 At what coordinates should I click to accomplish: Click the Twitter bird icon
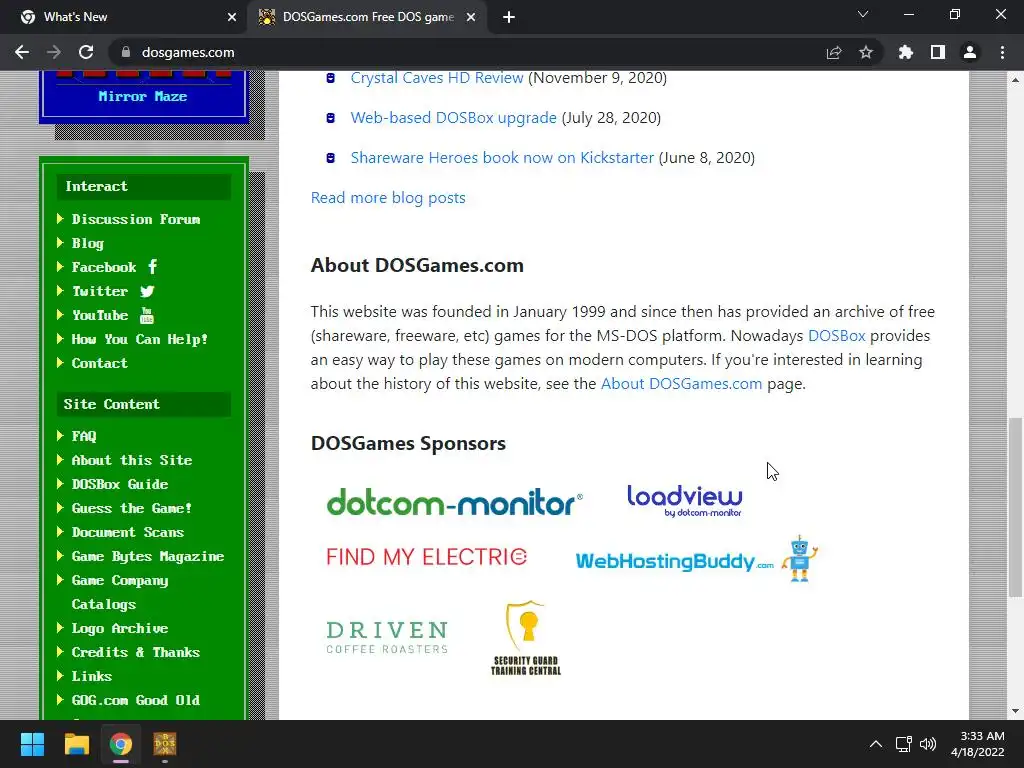tap(147, 291)
